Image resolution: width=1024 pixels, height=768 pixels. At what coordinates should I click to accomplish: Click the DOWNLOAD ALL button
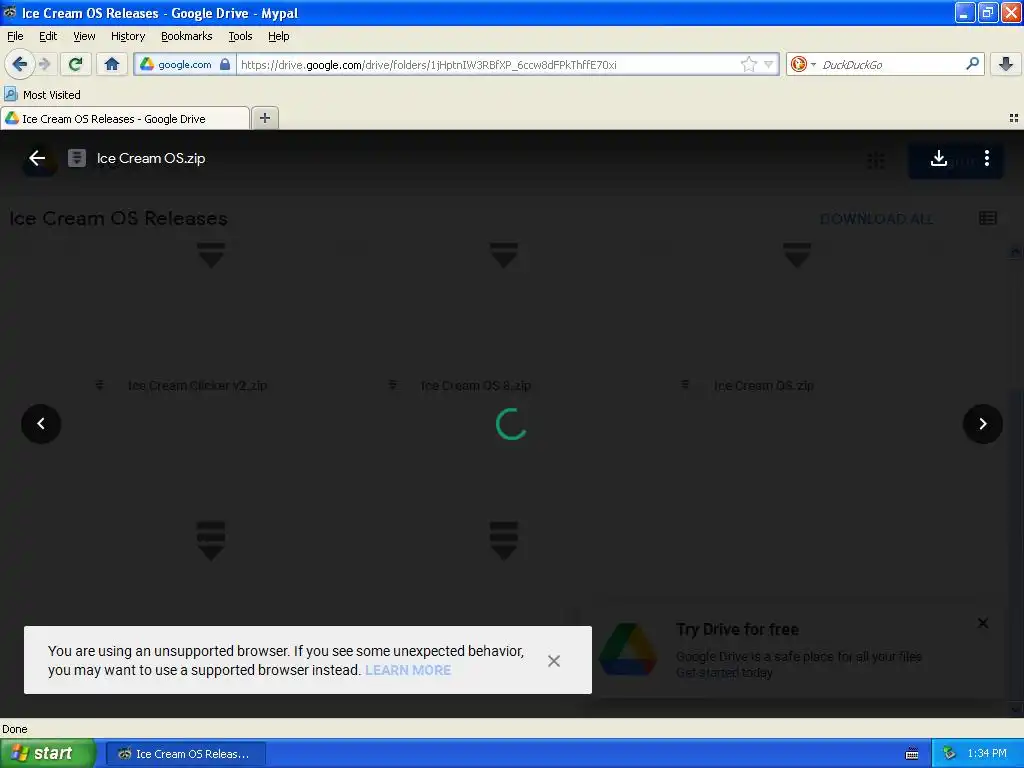tap(876, 219)
